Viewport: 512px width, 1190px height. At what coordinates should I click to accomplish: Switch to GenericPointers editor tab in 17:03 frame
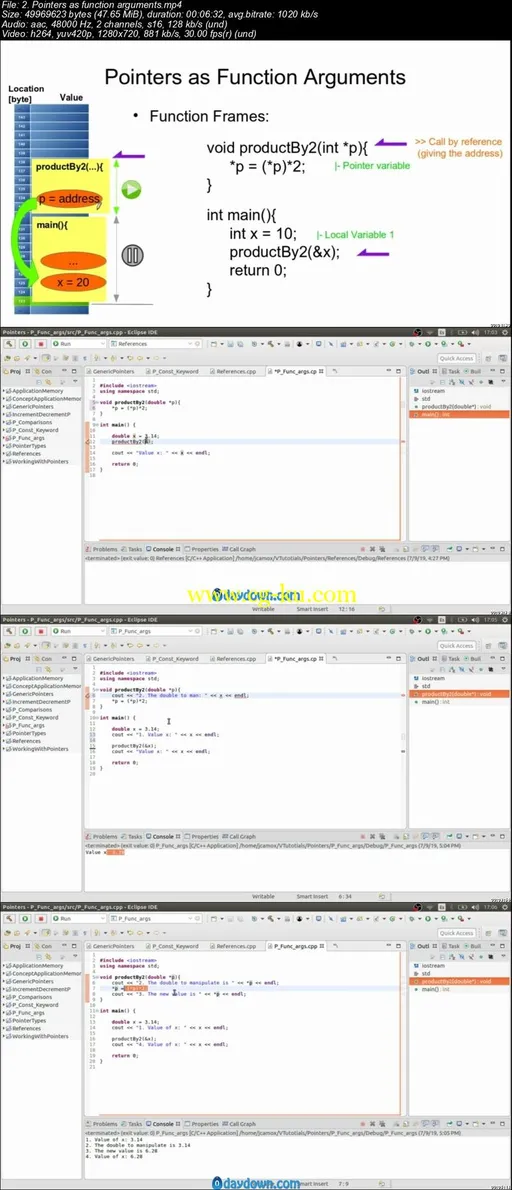point(113,372)
